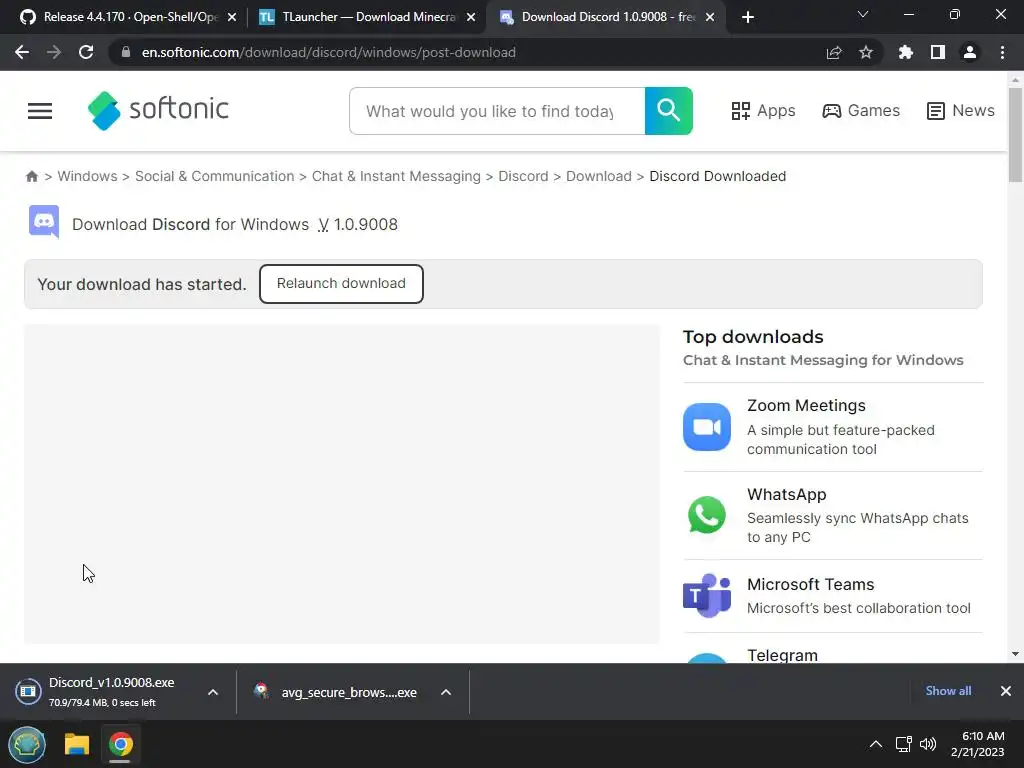Close the Open-Shell release tab
This screenshot has width=1024, height=768.
[232, 17]
